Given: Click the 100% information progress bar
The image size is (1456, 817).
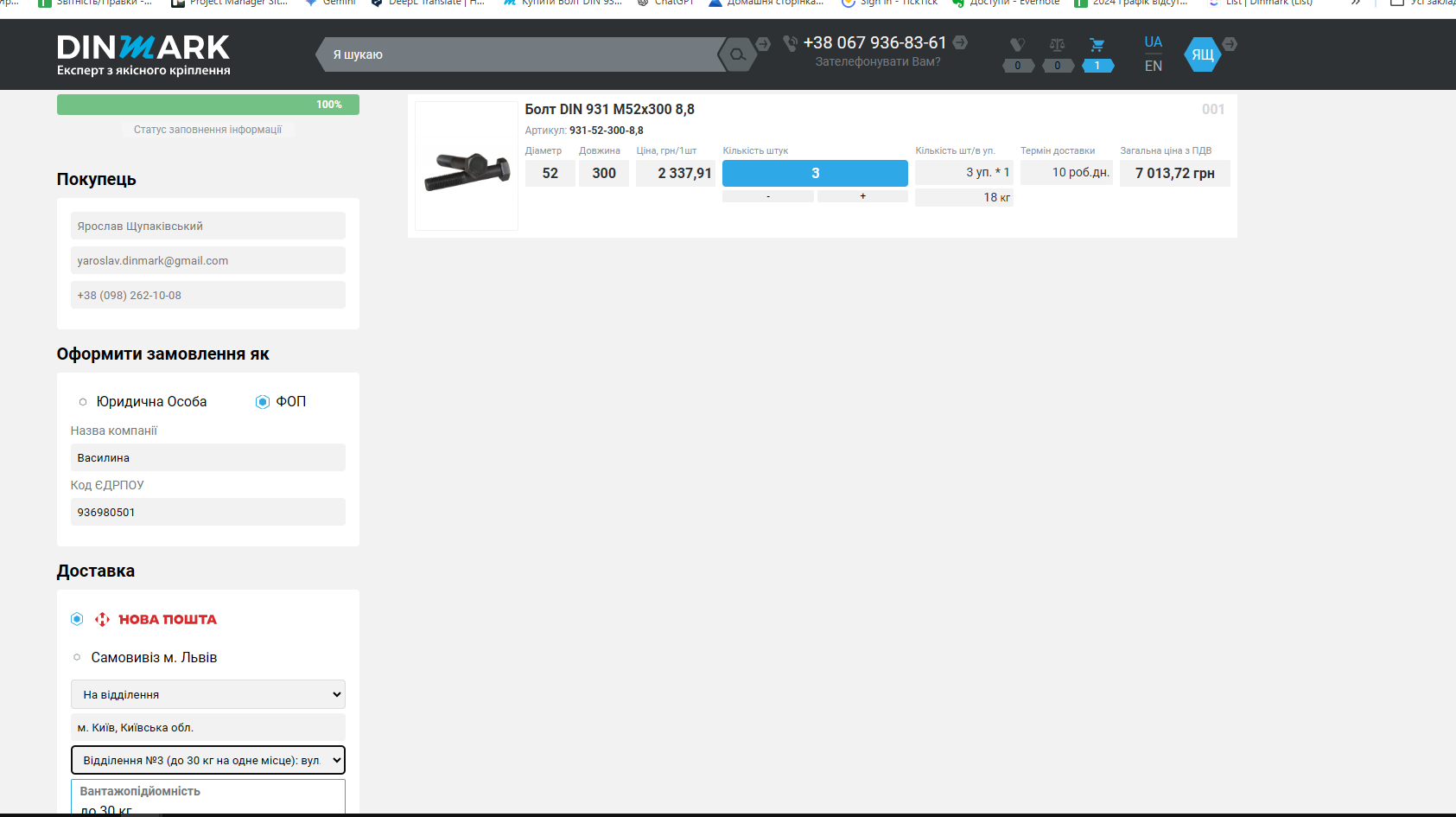Looking at the screenshot, I should tap(208, 105).
